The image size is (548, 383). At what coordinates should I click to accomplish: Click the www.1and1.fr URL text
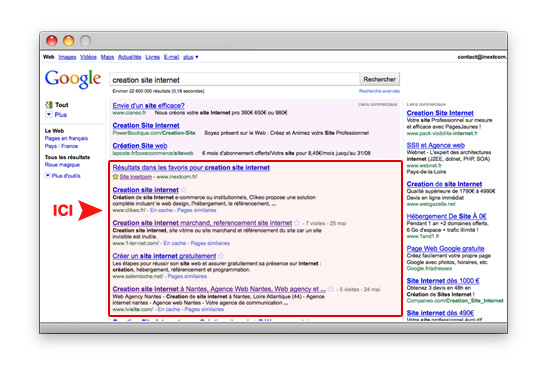coord(423,236)
